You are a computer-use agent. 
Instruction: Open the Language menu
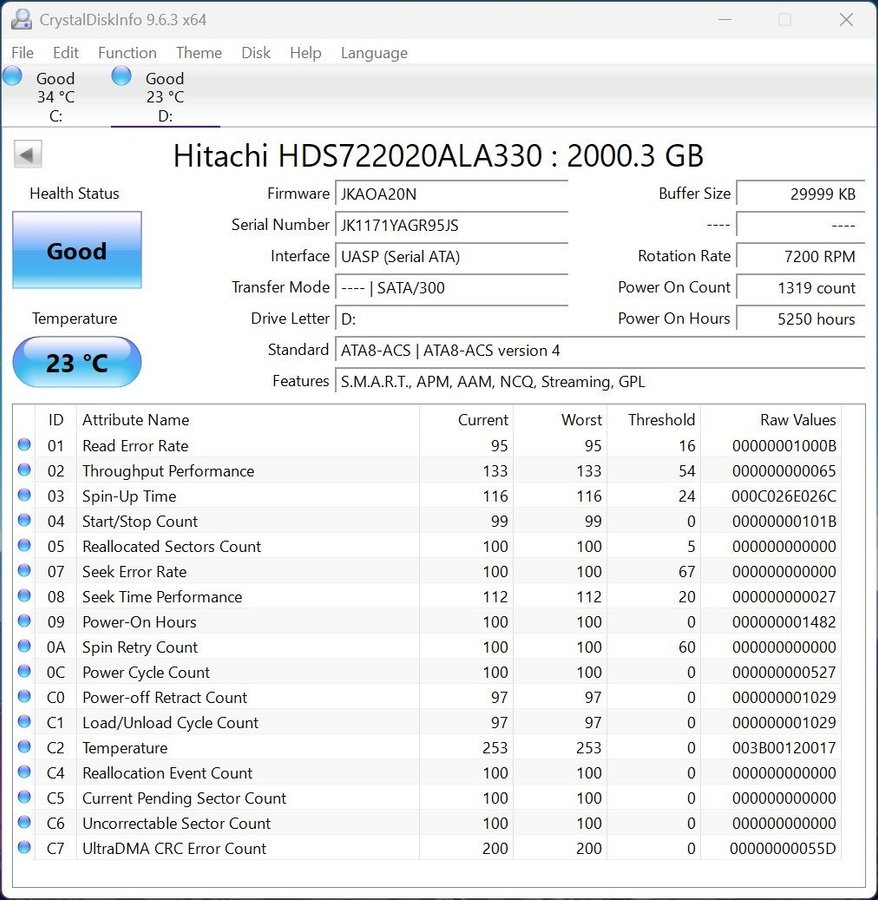(374, 53)
